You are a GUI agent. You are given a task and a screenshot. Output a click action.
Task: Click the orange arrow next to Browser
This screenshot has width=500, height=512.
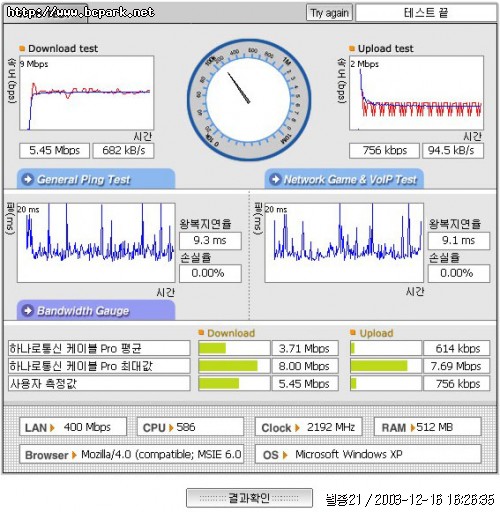pos(74,455)
